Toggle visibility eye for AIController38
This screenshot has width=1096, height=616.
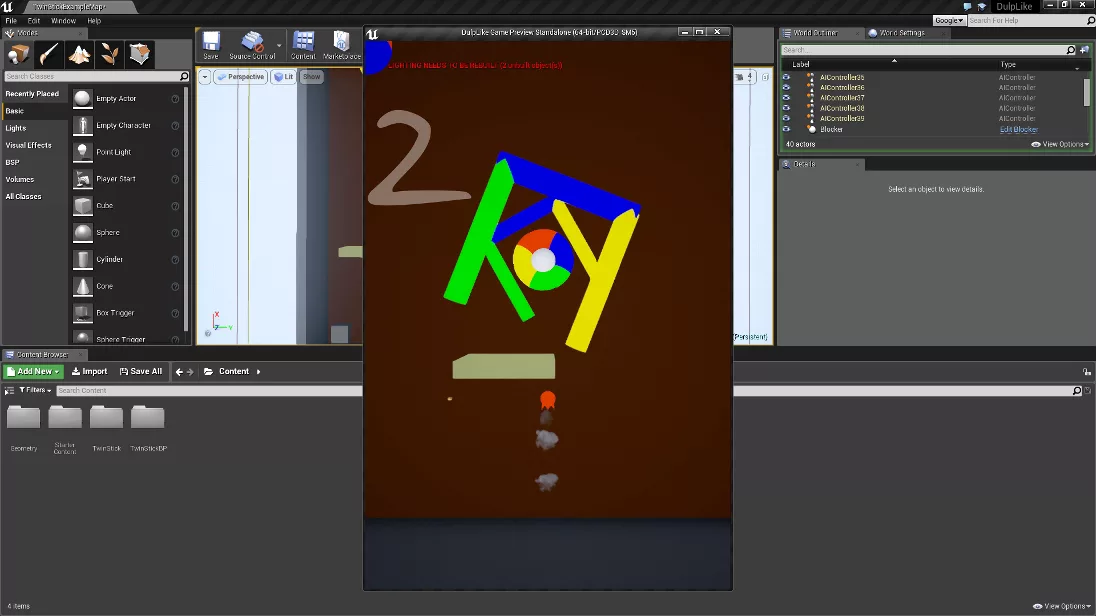click(x=786, y=108)
